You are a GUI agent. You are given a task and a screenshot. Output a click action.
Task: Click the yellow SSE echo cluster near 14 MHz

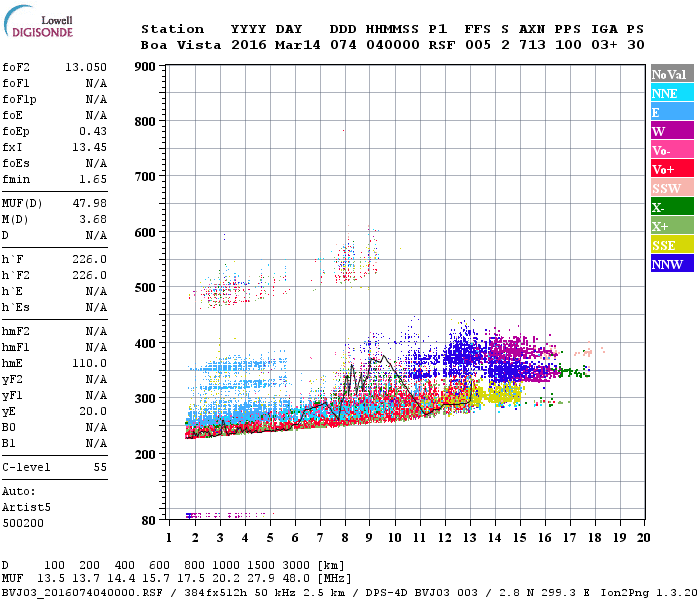[x=499, y=394]
